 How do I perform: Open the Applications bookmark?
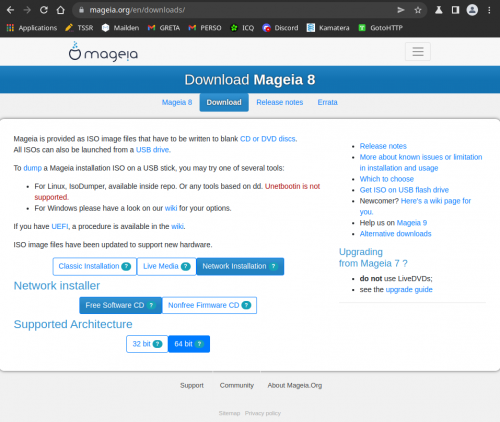[x=32, y=28]
